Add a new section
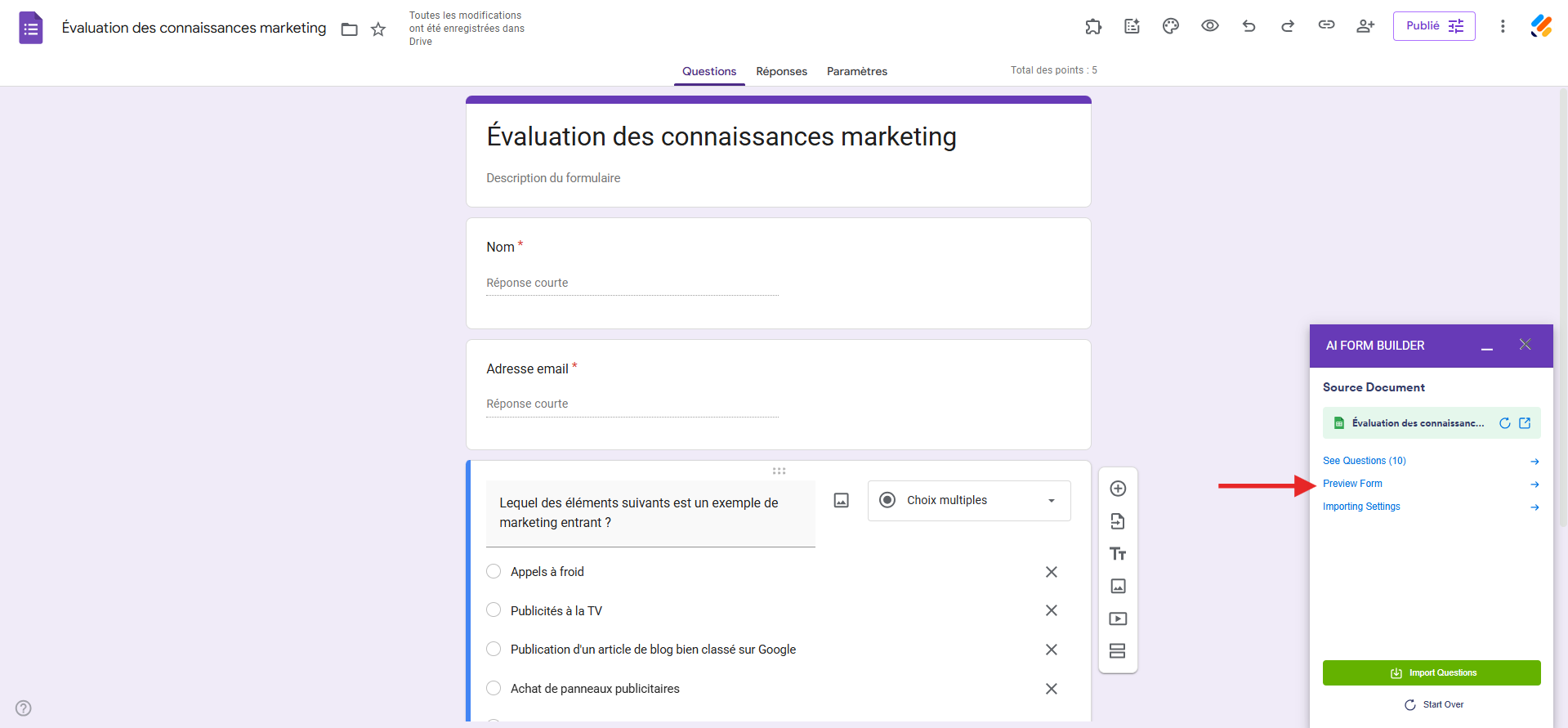The width and height of the screenshot is (1568, 728). click(1118, 651)
